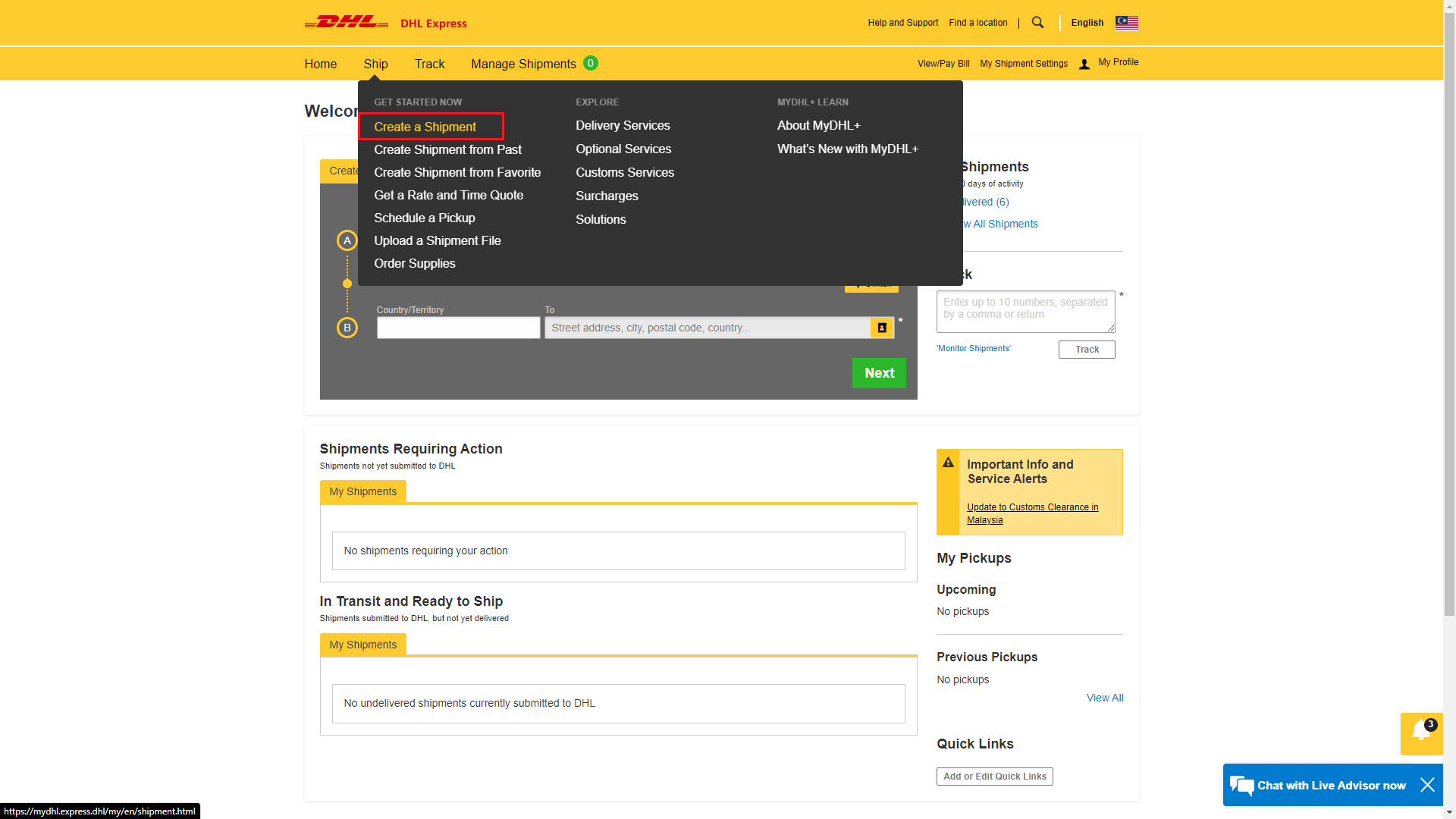Open View All Shipments link
This screenshot has width=1456, height=819.
[1000, 224]
